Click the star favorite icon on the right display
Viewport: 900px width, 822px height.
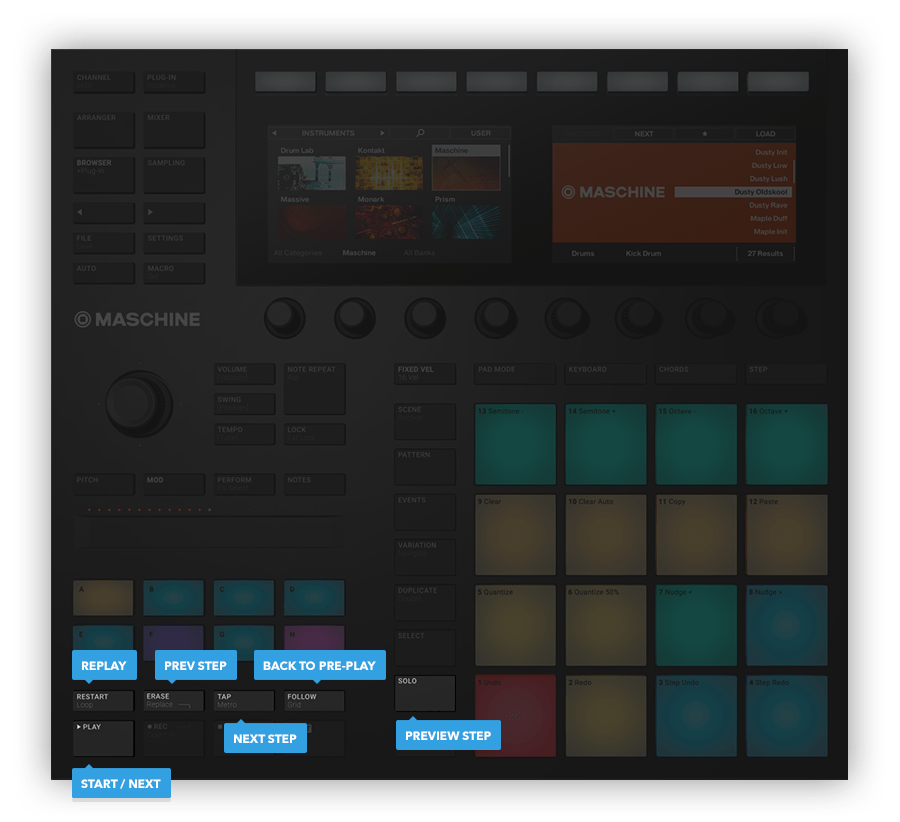point(705,134)
